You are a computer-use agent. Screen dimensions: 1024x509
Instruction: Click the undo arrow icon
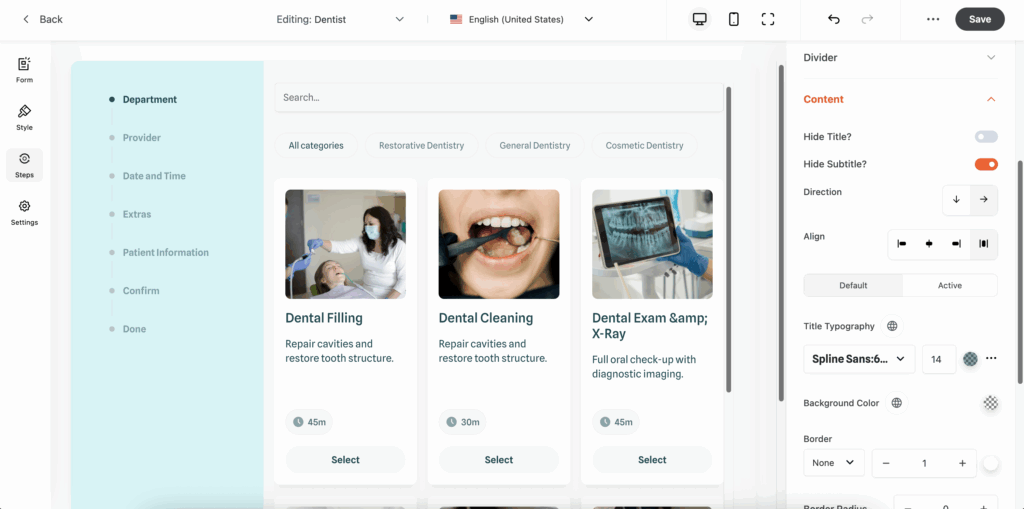click(834, 19)
